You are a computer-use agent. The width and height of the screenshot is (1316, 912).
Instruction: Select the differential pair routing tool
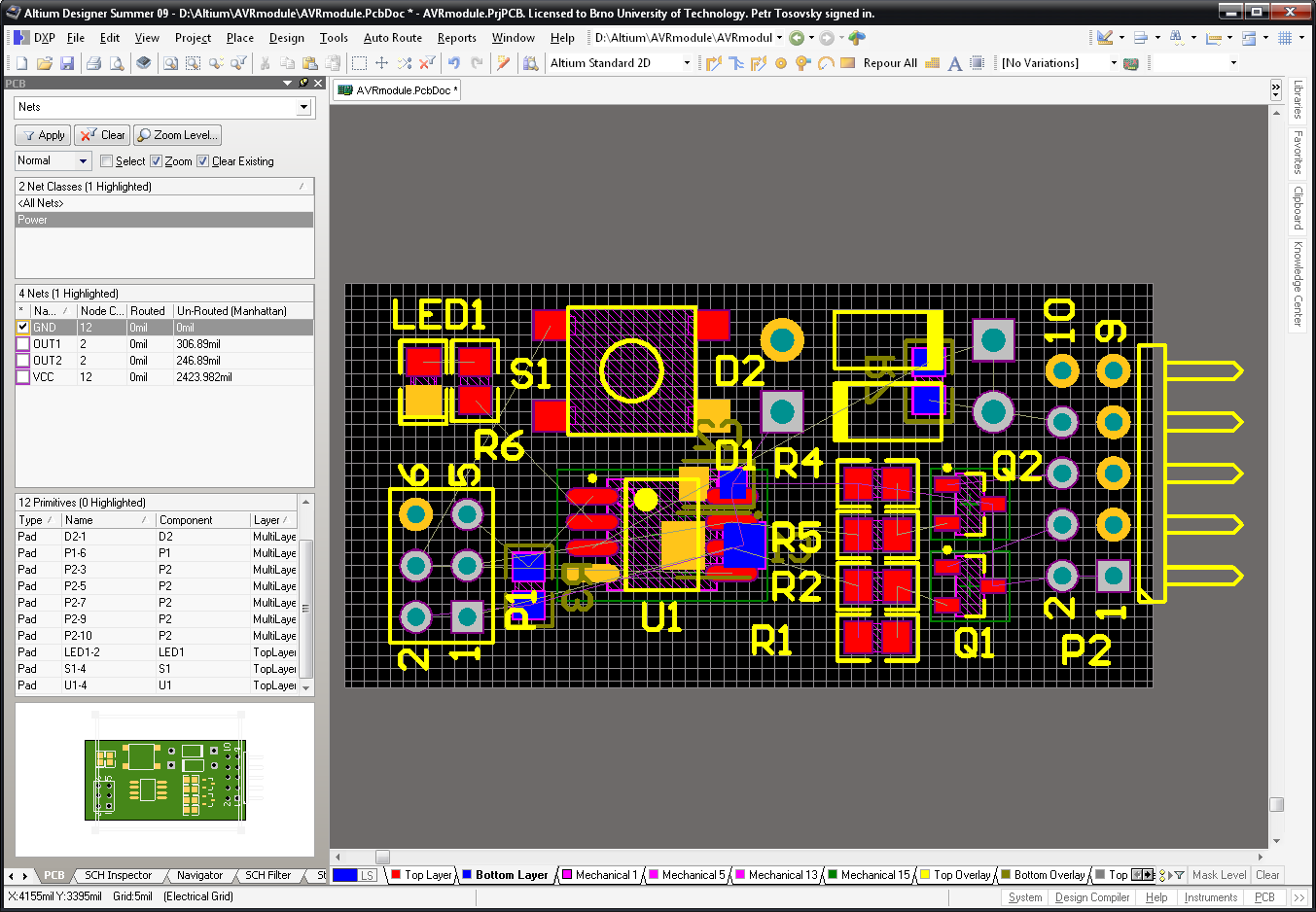(759, 63)
